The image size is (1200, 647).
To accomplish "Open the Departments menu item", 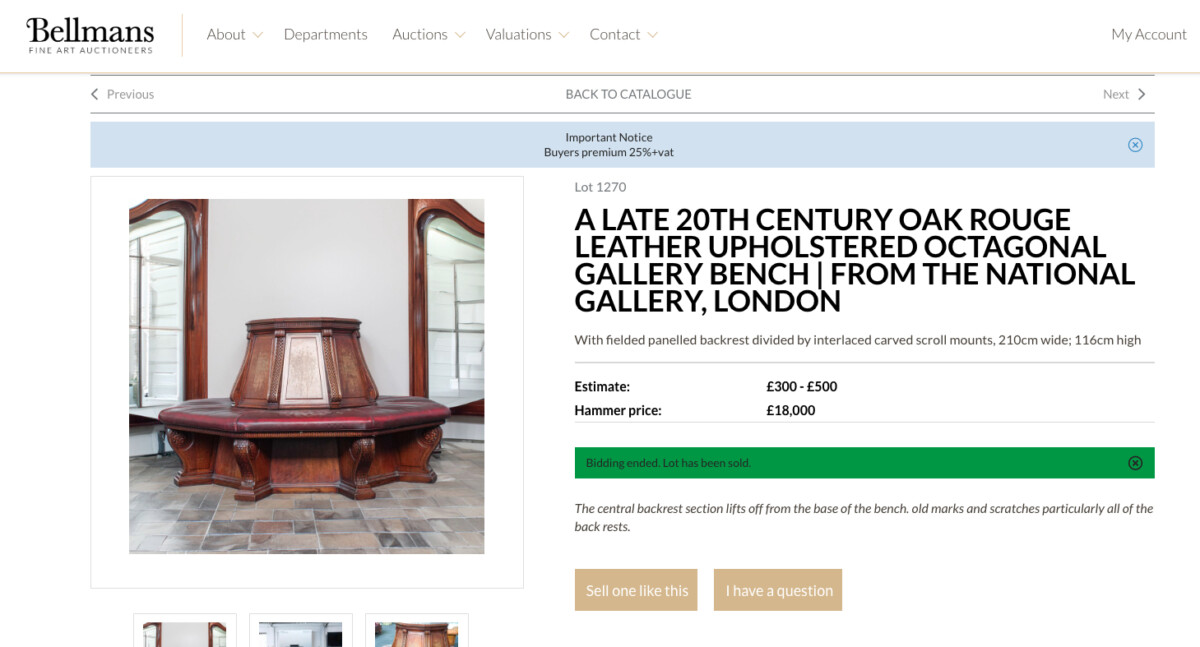I will [325, 34].
